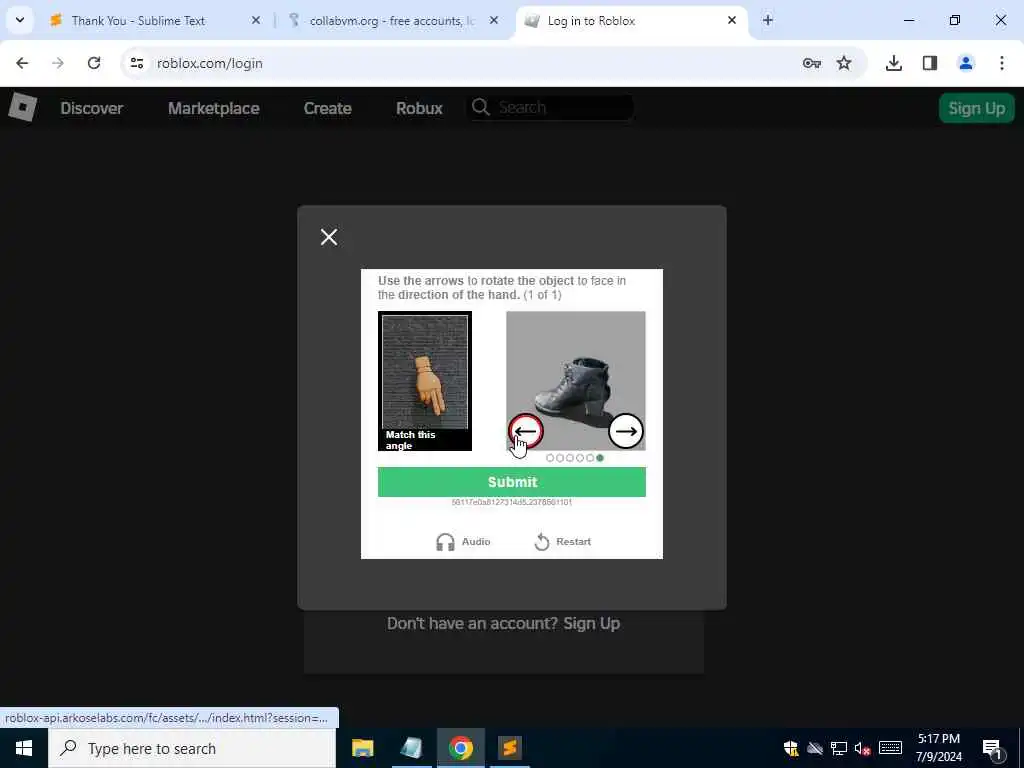Click the green Sign Up button
Viewport: 1024px width, 768px height.
[x=976, y=108]
